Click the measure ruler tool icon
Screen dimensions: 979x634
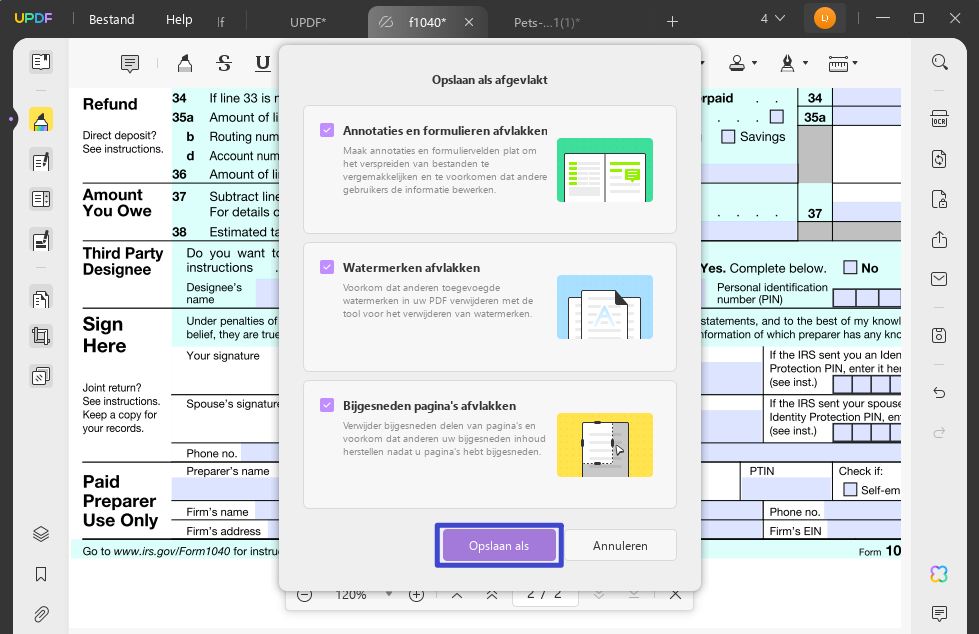click(838, 63)
